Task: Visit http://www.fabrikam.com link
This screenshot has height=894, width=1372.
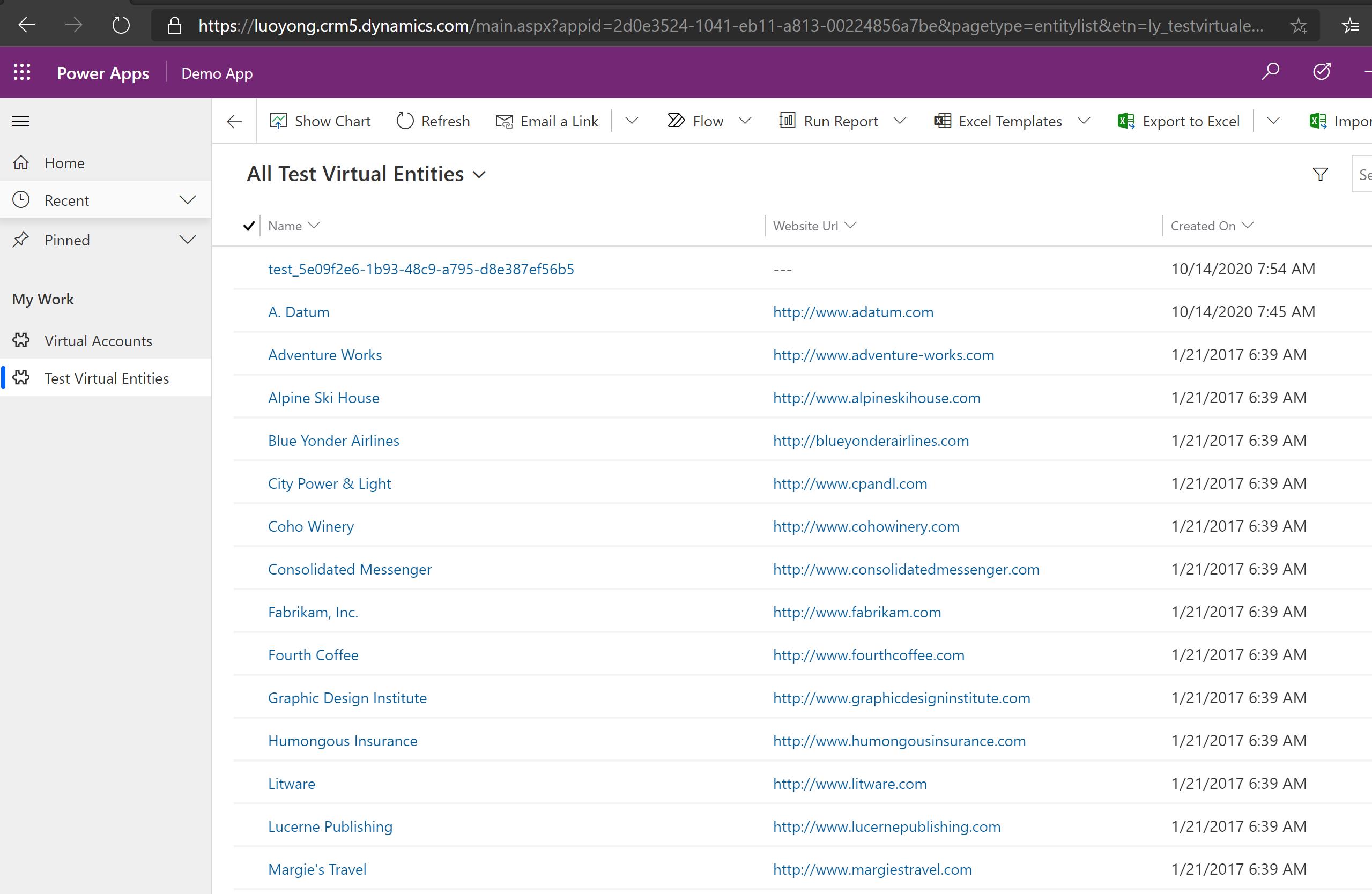Action: click(857, 612)
